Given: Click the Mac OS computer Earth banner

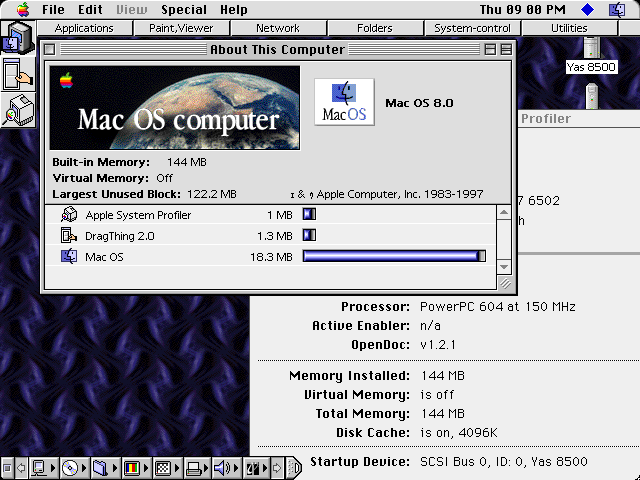Looking at the screenshot, I should 175,108.
